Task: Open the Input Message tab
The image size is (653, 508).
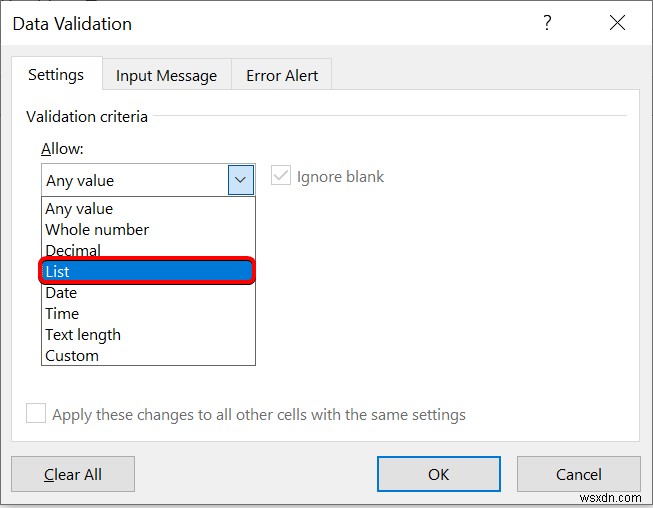Action: (167, 75)
